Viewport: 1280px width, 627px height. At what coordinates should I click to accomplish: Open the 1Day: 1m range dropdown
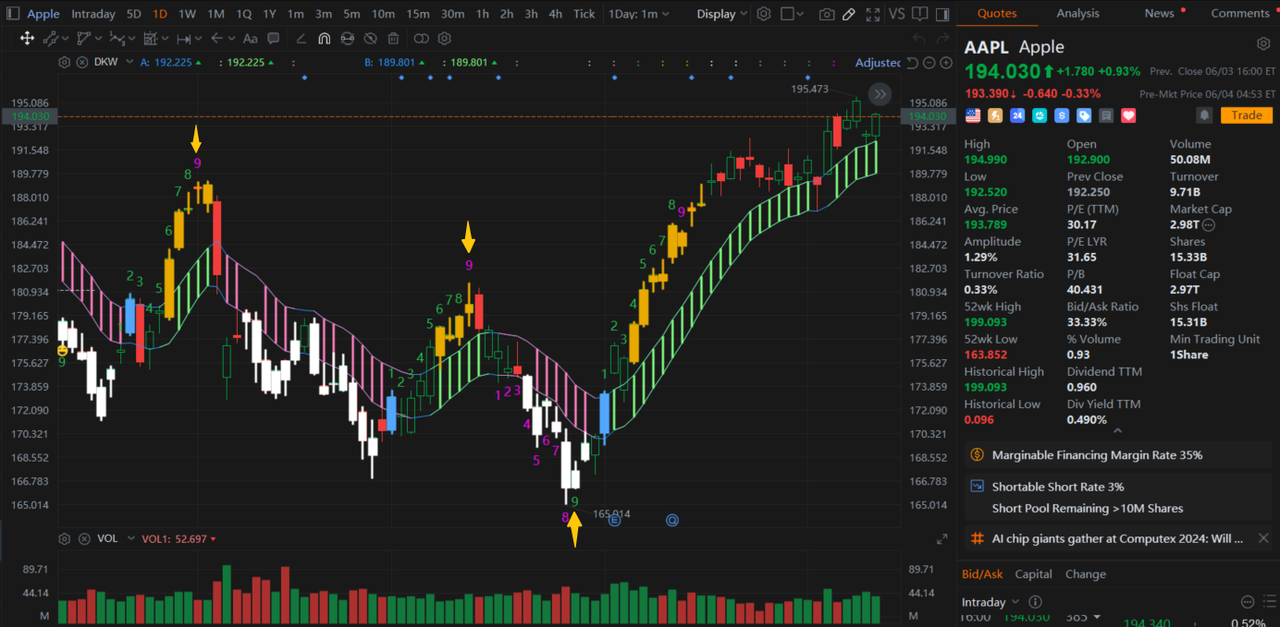click(x=638, y=14)
